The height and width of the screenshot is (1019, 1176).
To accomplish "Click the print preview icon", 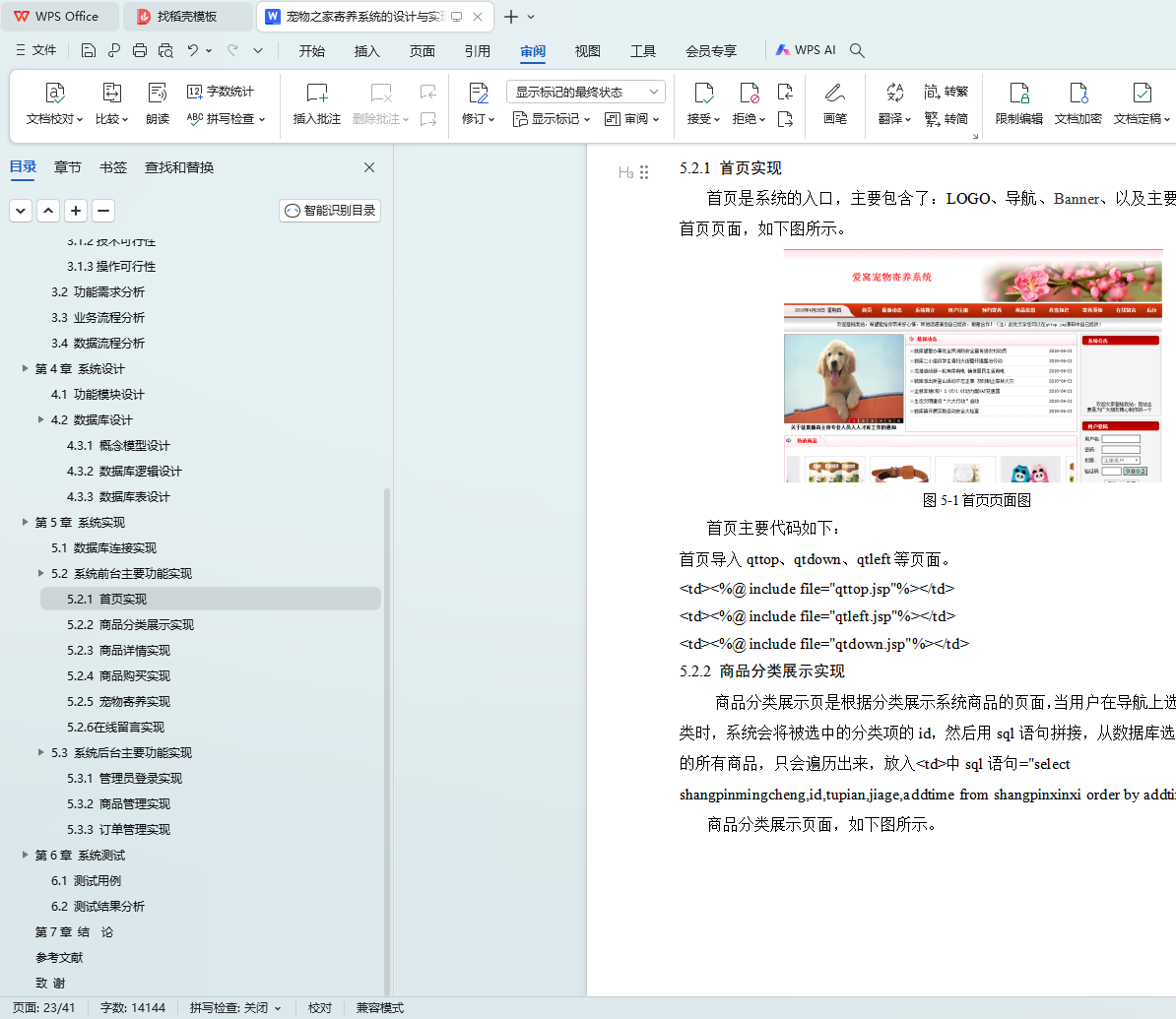I will pyautogui.click(x=165, y=50).
